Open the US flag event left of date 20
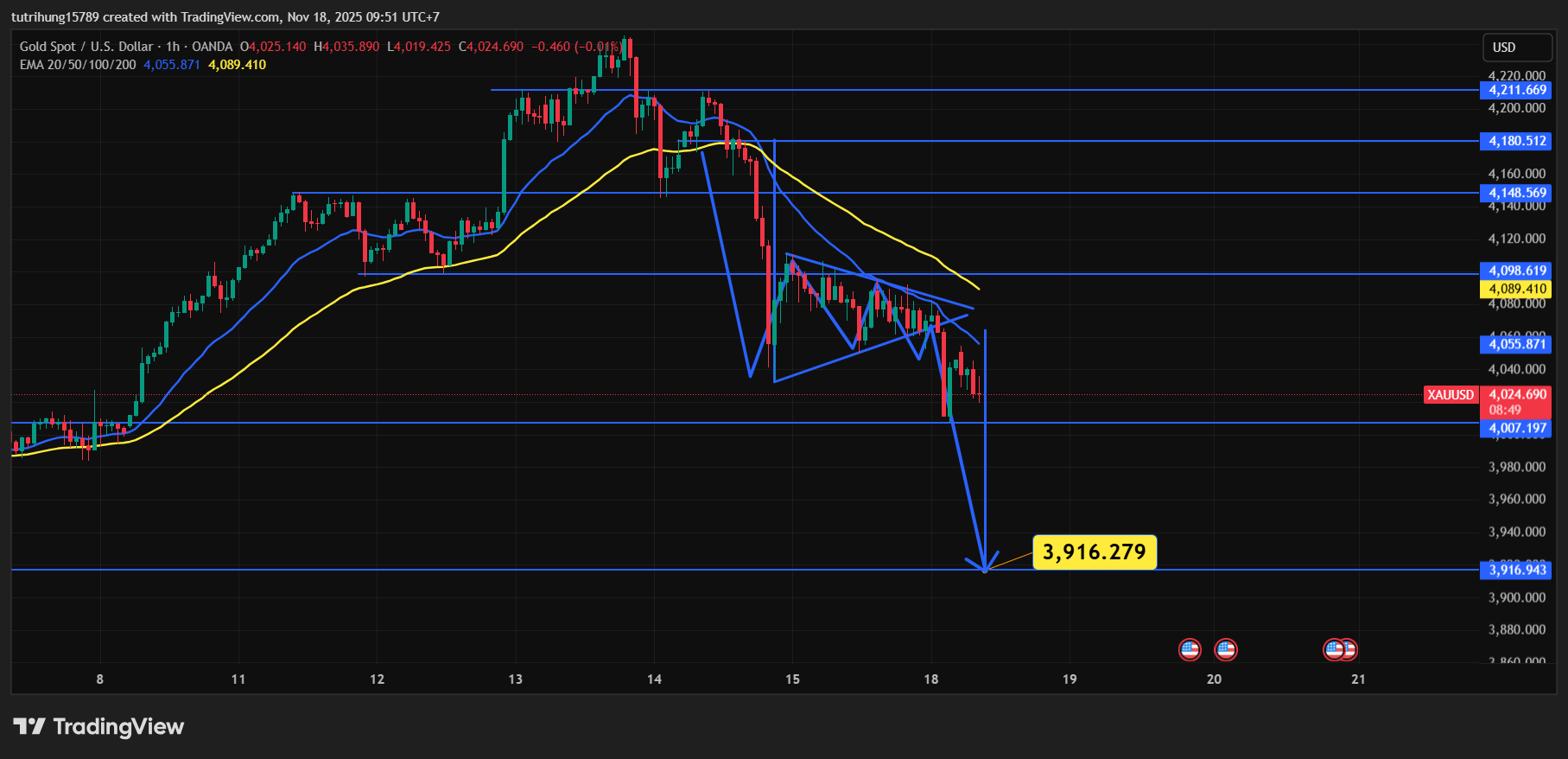This screenshot has width=1568, height=759. coord(1190,649)
